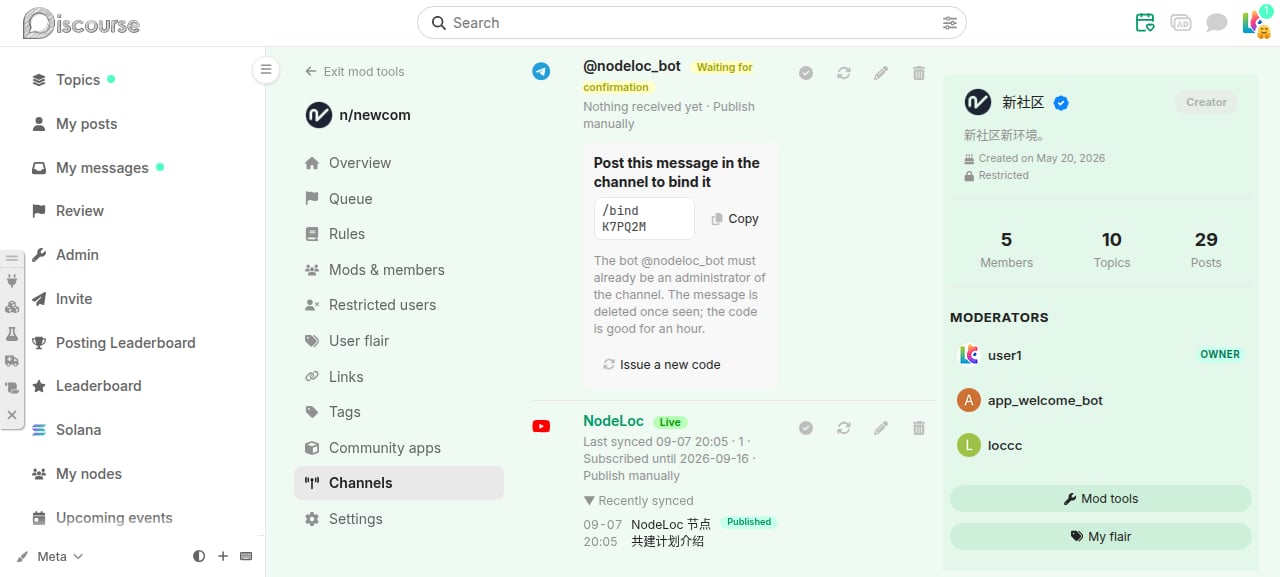1280x577 pixels.
Task: Click cubes icon in floating side toolbar
Action: tap(12, 307)
